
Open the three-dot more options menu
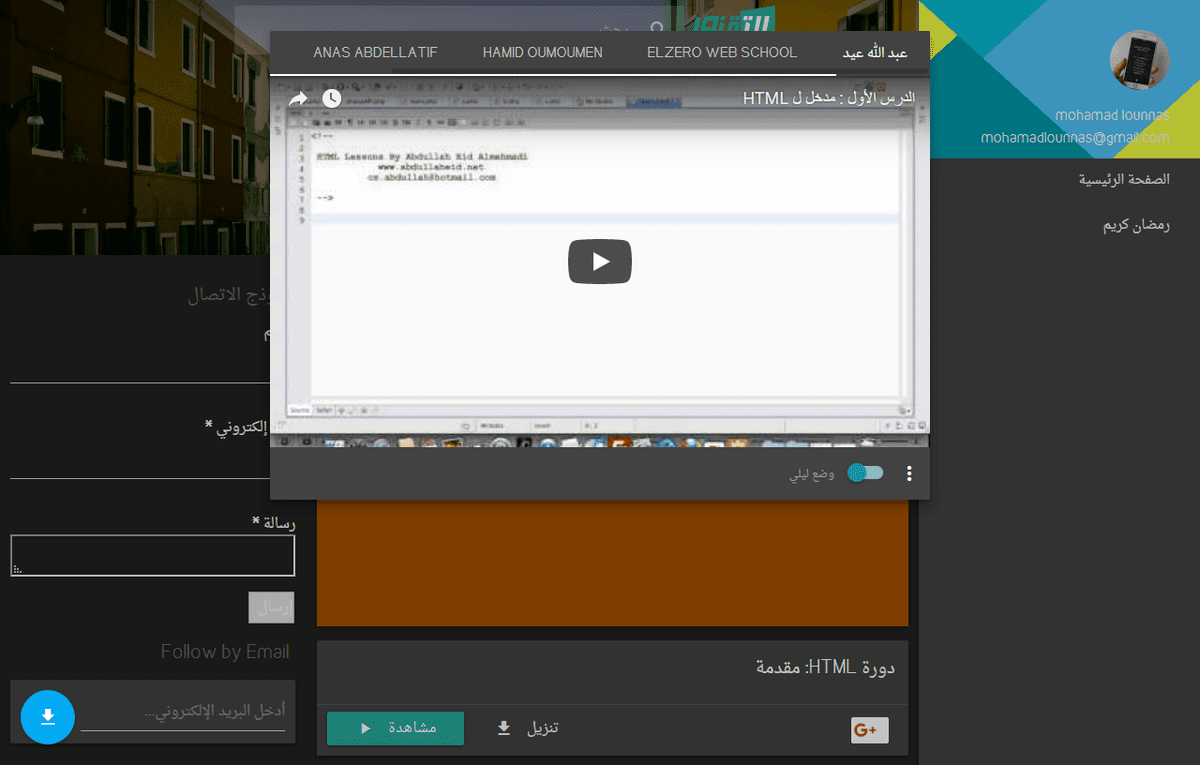[x=909, y=474]
